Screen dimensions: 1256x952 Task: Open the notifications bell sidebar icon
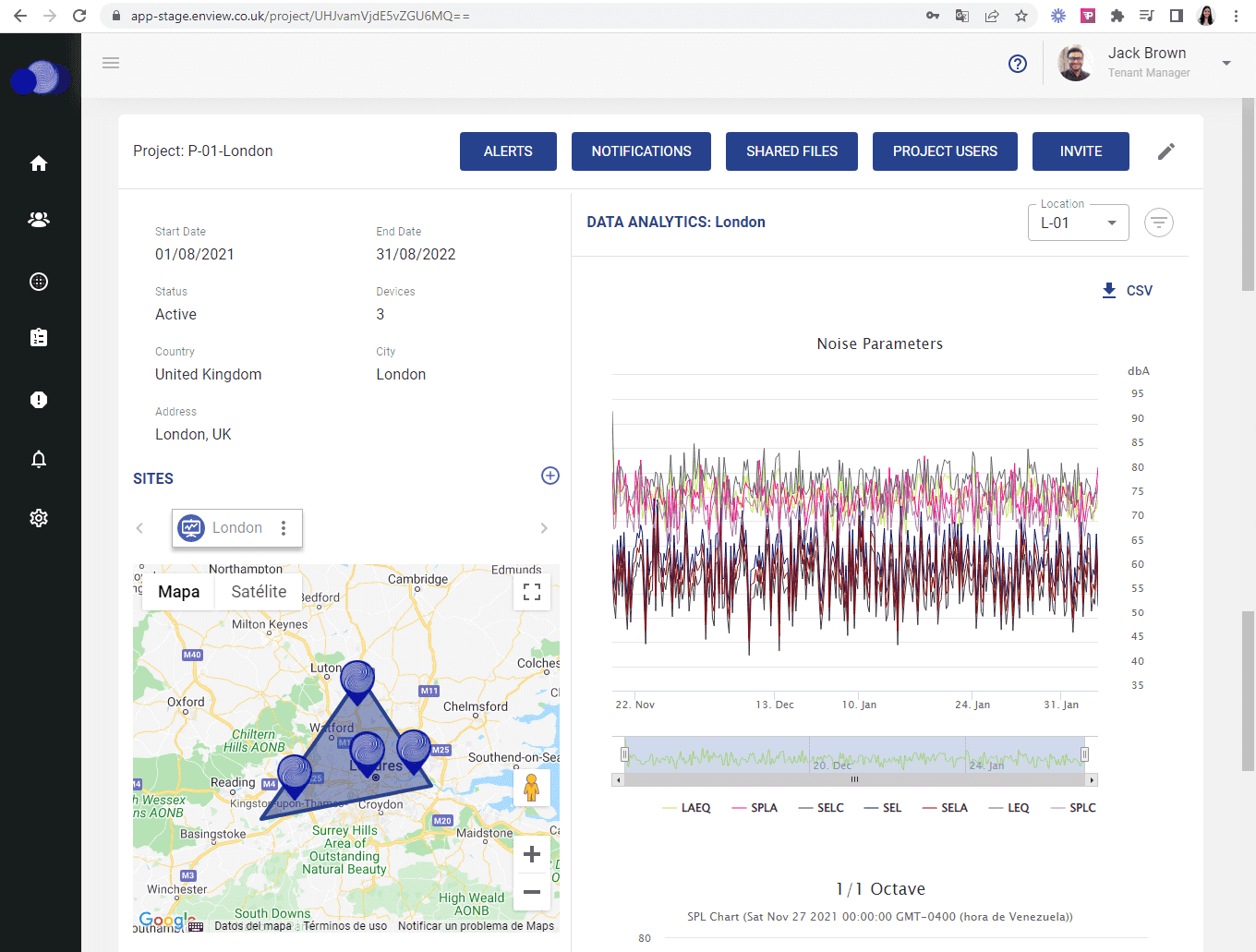point(39,459)
